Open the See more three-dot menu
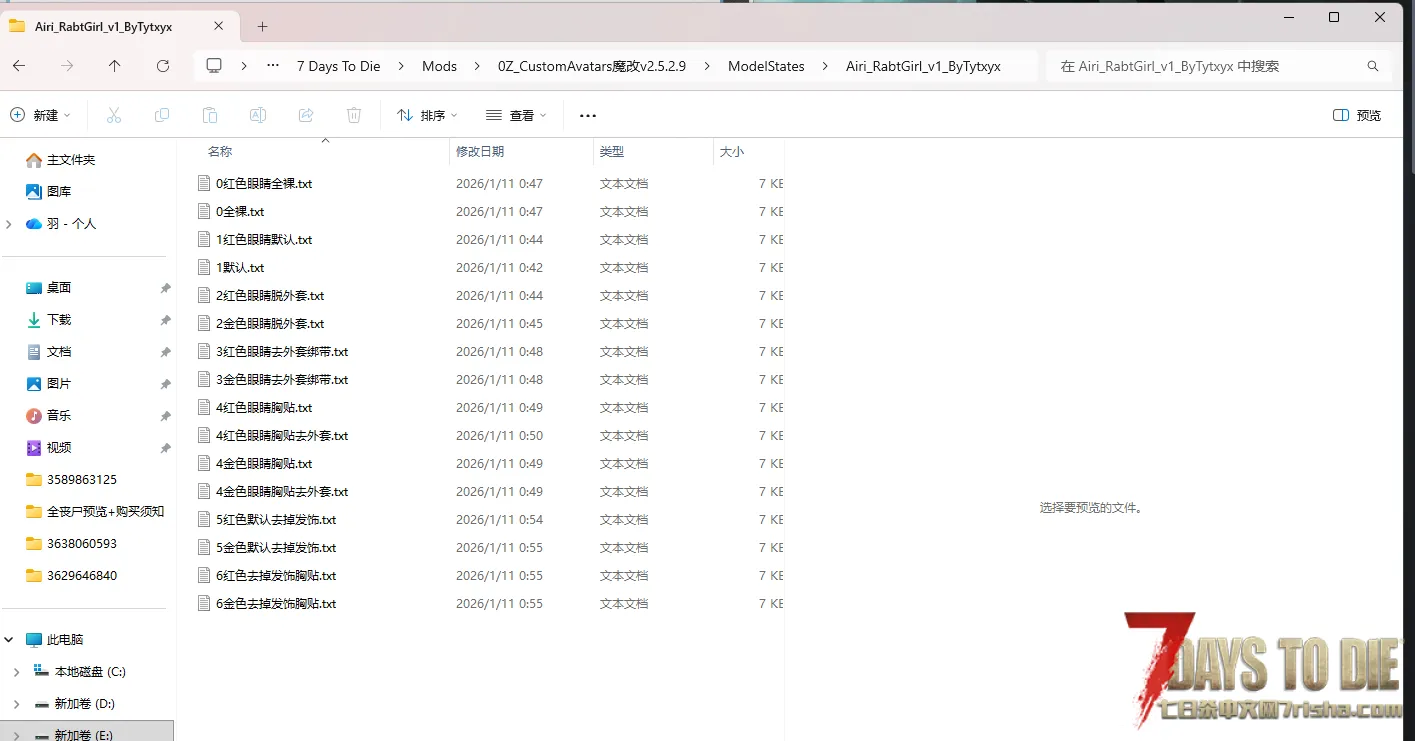Image resolution: width=1415 pixels, height=741 pixels. (x=588, y=116)
